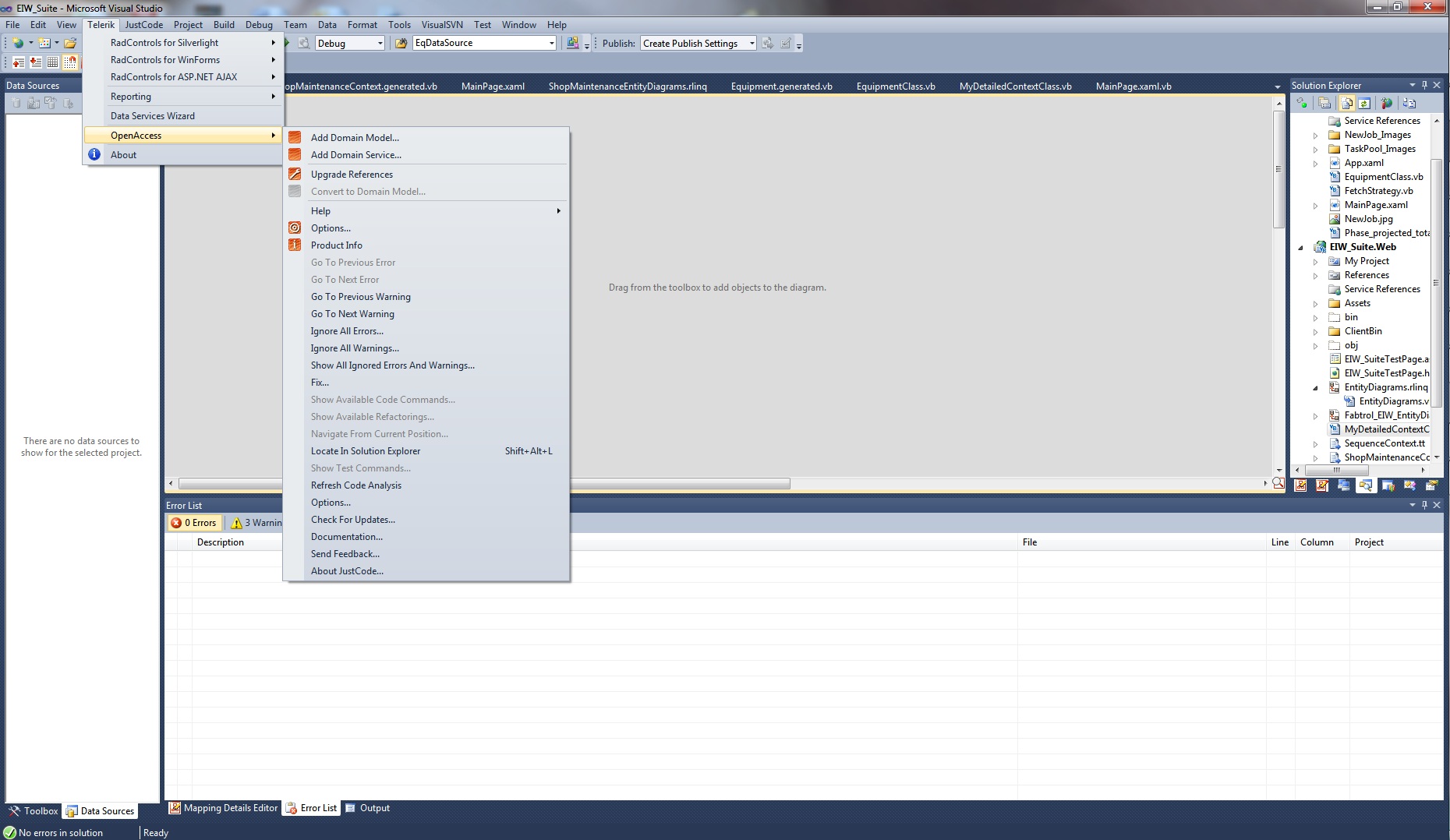Click the red down-arrow layout toolbar icon

(x=36, y=62)
